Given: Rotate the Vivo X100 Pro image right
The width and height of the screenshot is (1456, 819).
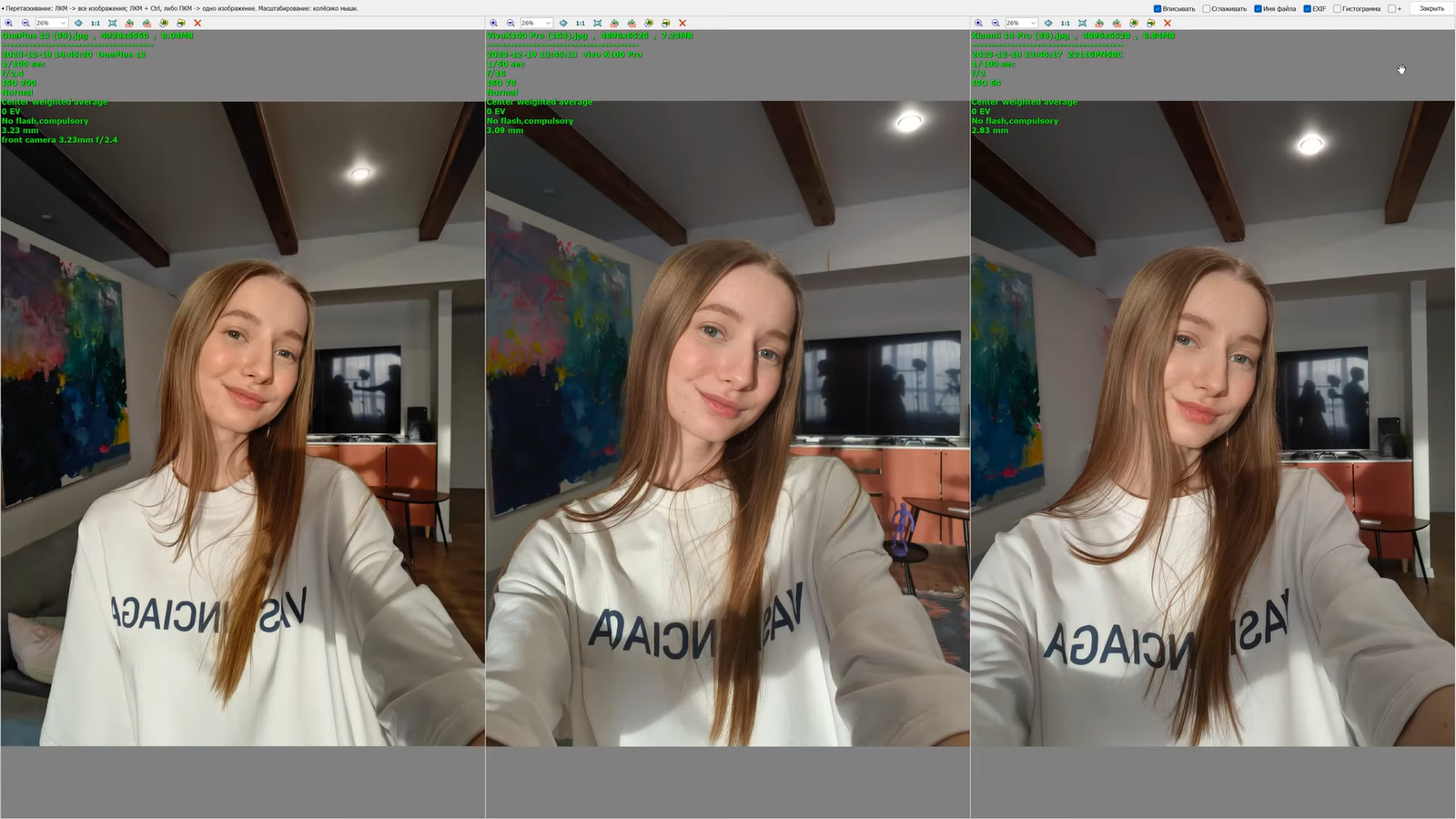Looking at the screenshot, I should [632, 23].
